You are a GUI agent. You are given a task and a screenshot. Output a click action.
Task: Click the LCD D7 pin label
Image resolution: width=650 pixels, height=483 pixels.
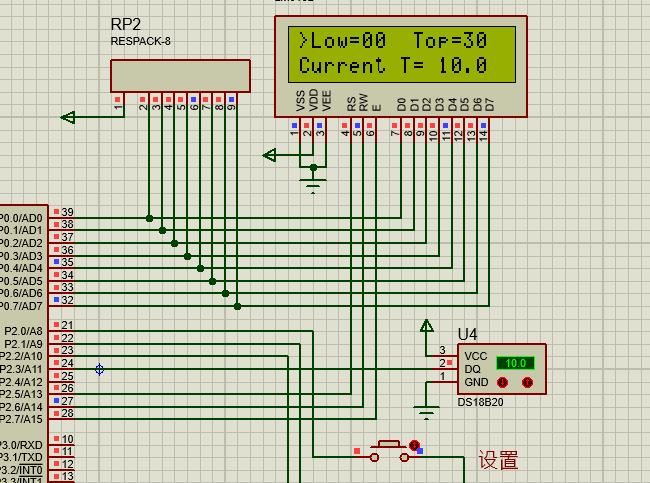490,105
